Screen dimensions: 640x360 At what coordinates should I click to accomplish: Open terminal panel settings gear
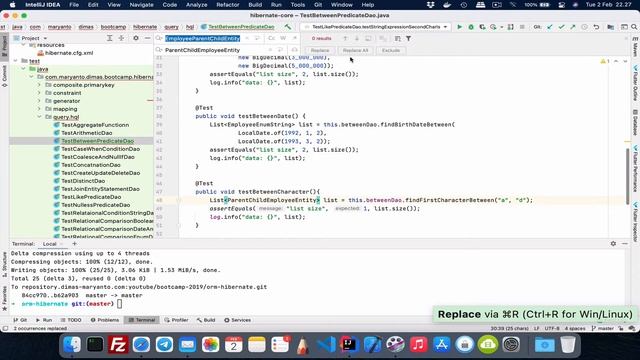point(613,244)
